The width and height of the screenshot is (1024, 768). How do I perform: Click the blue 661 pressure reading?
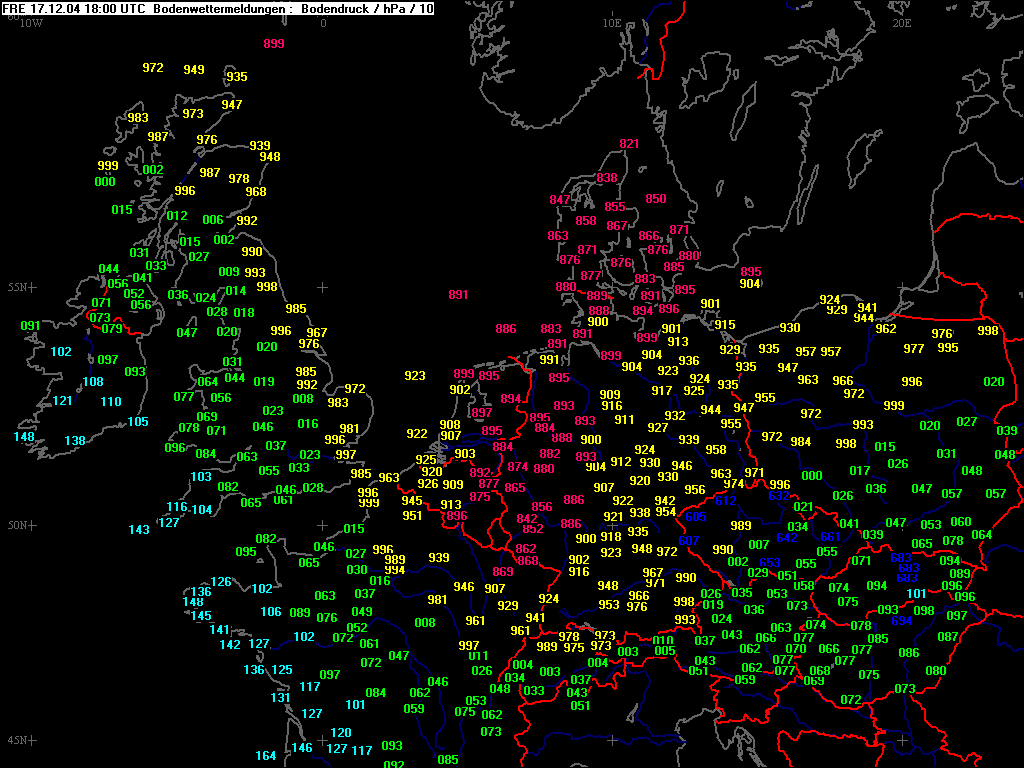[830, 537]
